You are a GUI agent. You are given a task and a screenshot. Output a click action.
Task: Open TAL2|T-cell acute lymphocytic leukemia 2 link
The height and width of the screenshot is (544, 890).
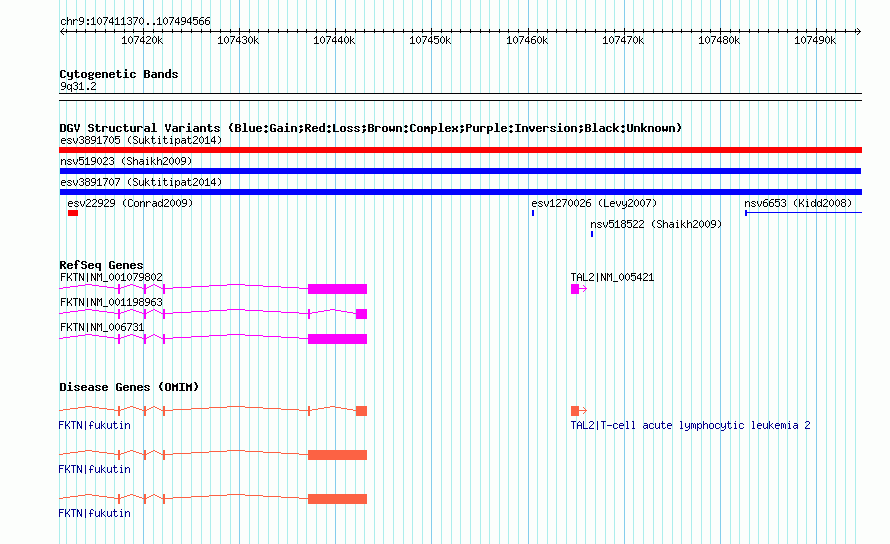click(690, 425)
